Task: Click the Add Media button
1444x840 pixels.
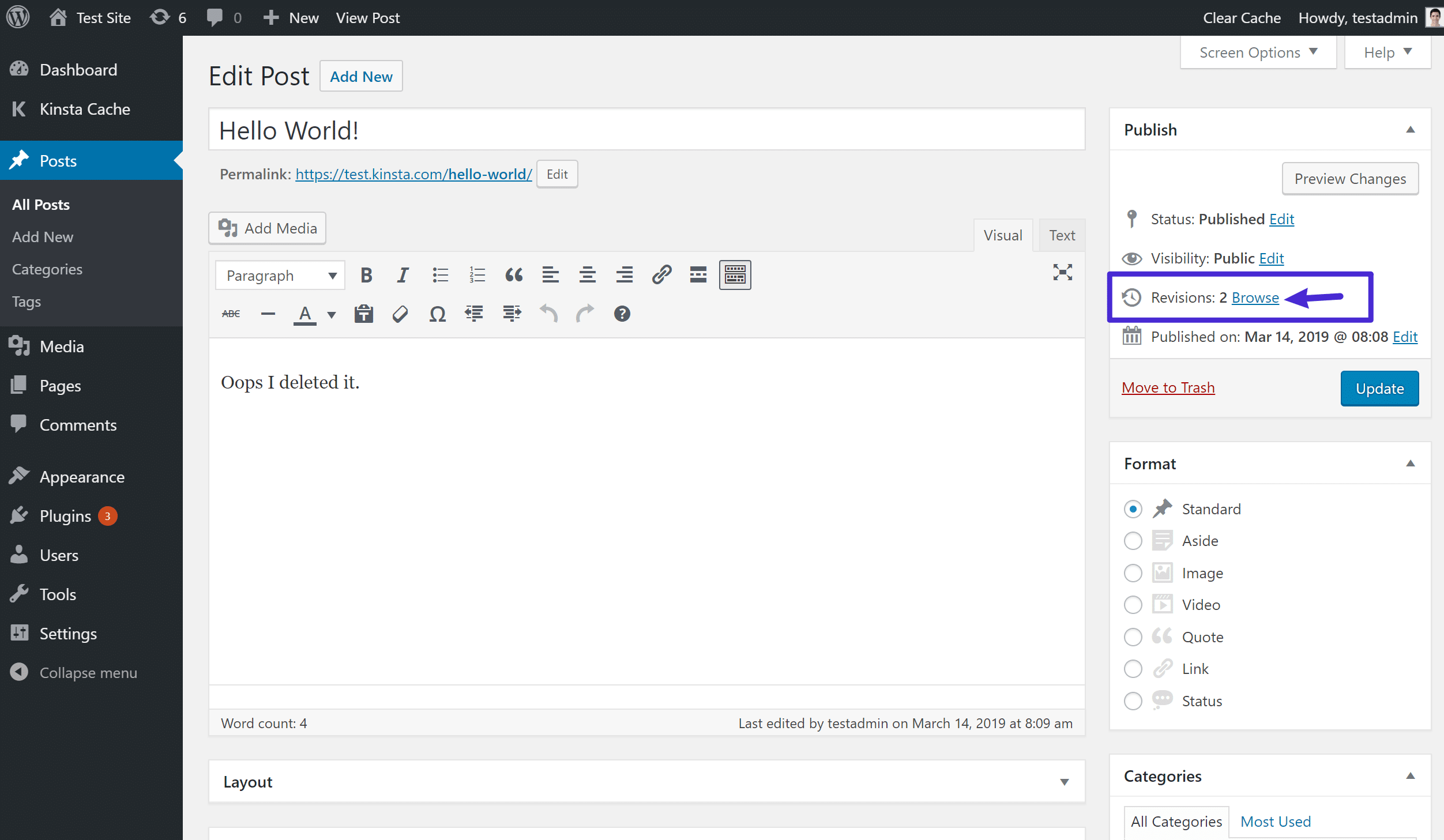Action: pos(269,228)
